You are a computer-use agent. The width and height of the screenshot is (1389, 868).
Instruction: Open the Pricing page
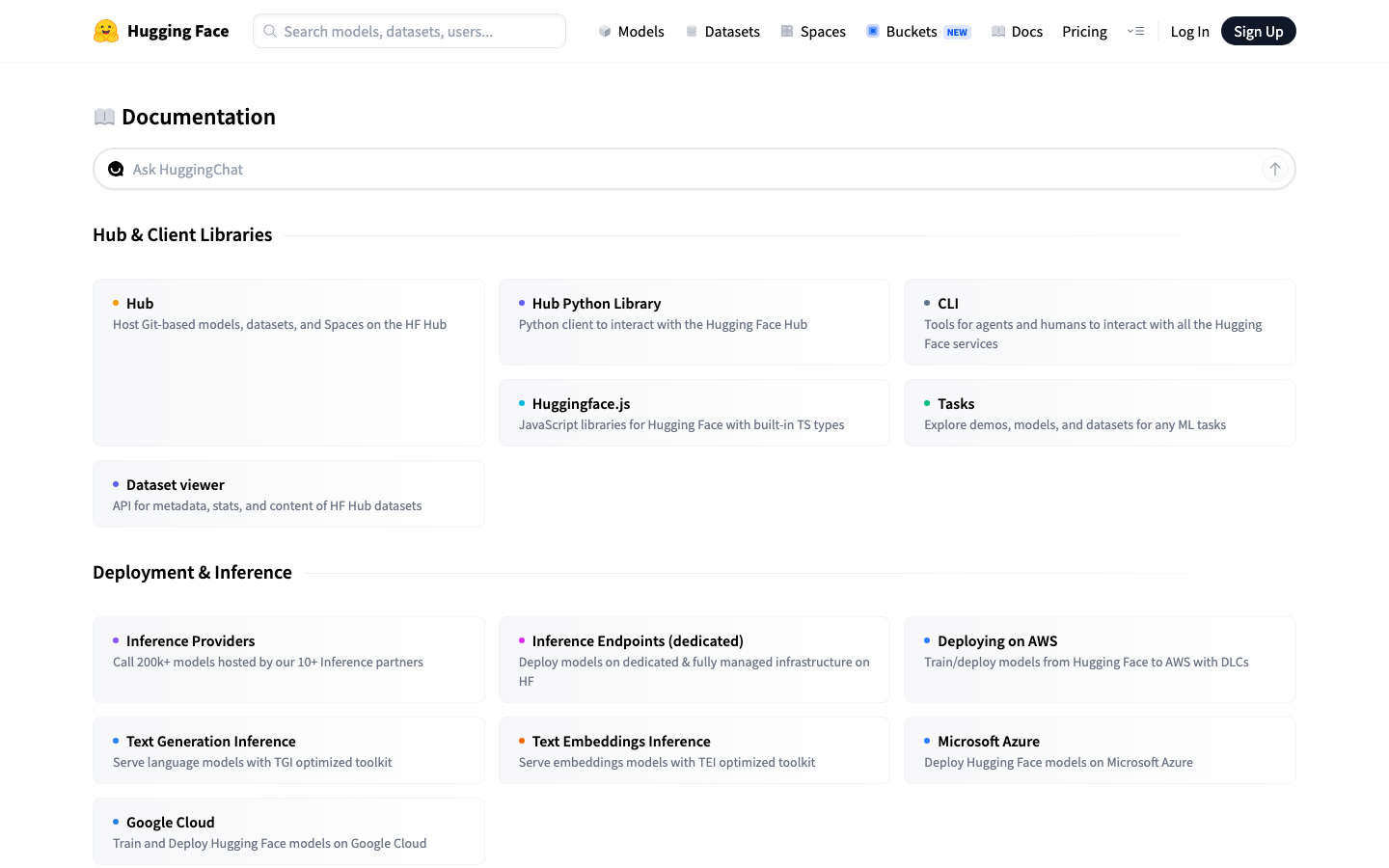pyautogui.click(x=1084, y=32)
